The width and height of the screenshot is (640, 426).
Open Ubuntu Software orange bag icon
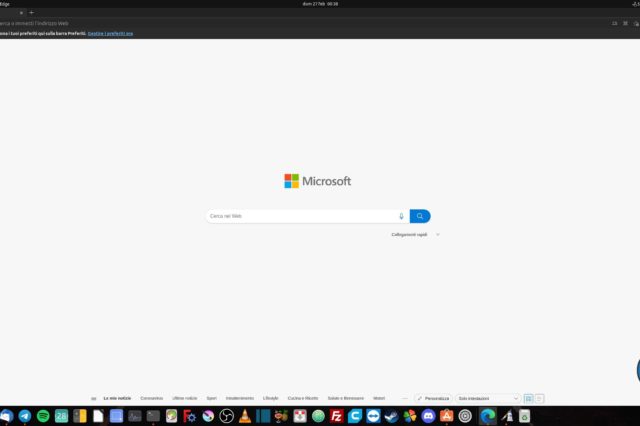tap(447, 416)
